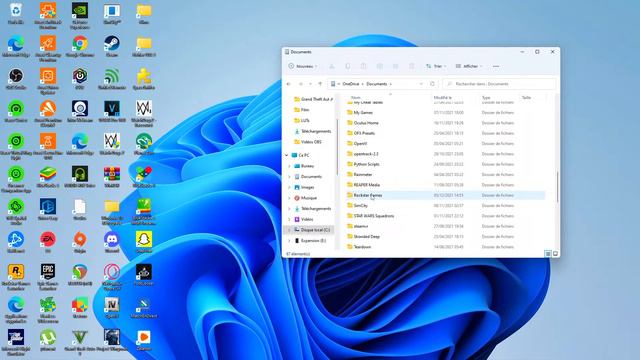Sort by the Nom column header
Viewport: 640px width, 360px height.
tap(356, 98)
